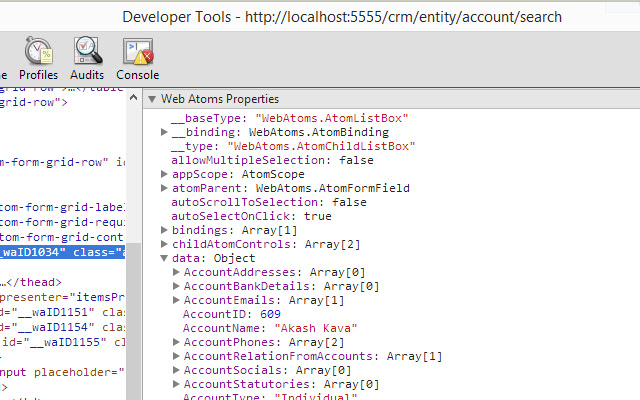
Task: Click the autoSelectOnClick true property
Action: pos(251,216)
